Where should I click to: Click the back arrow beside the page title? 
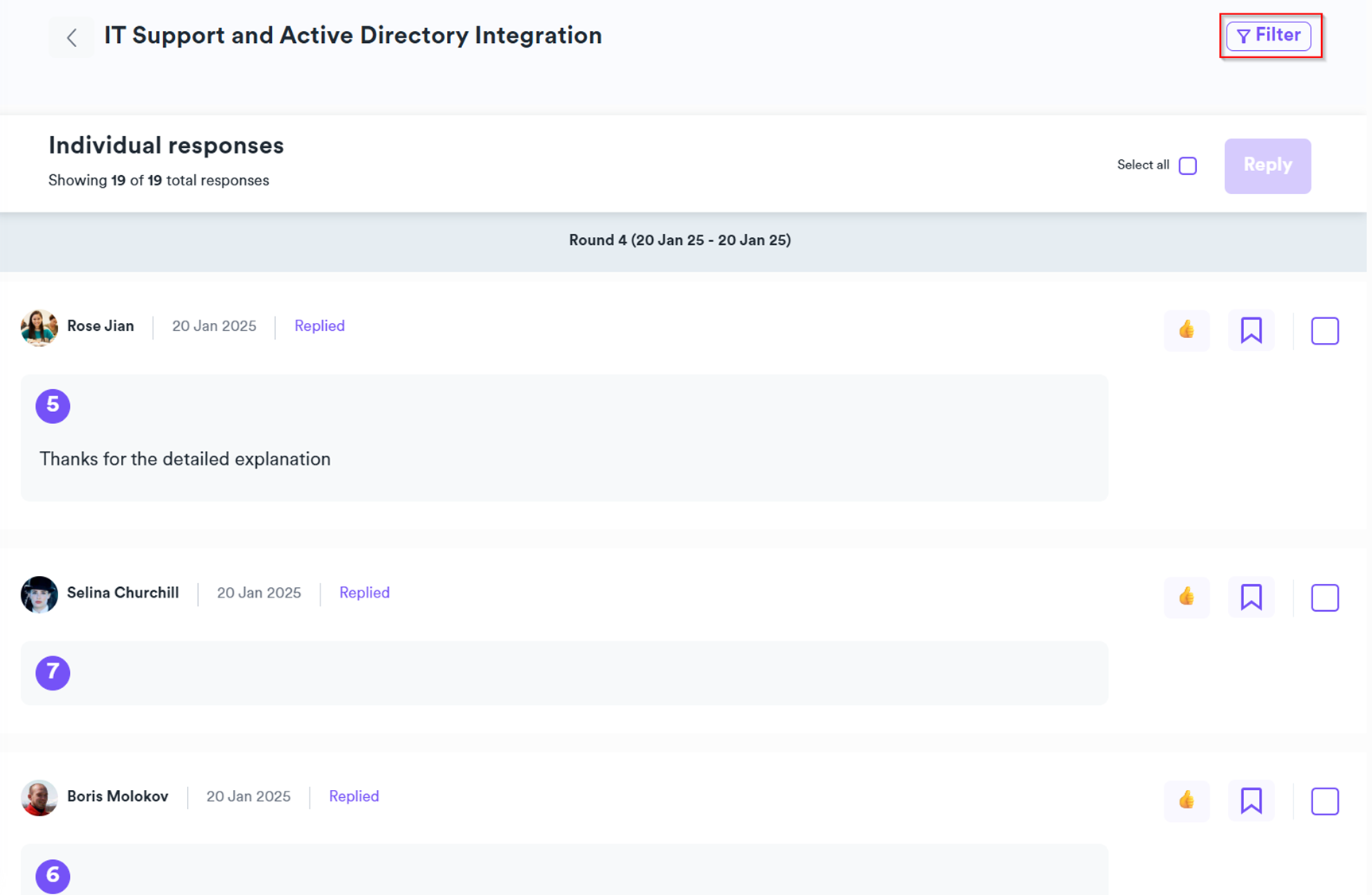point(72,37)
